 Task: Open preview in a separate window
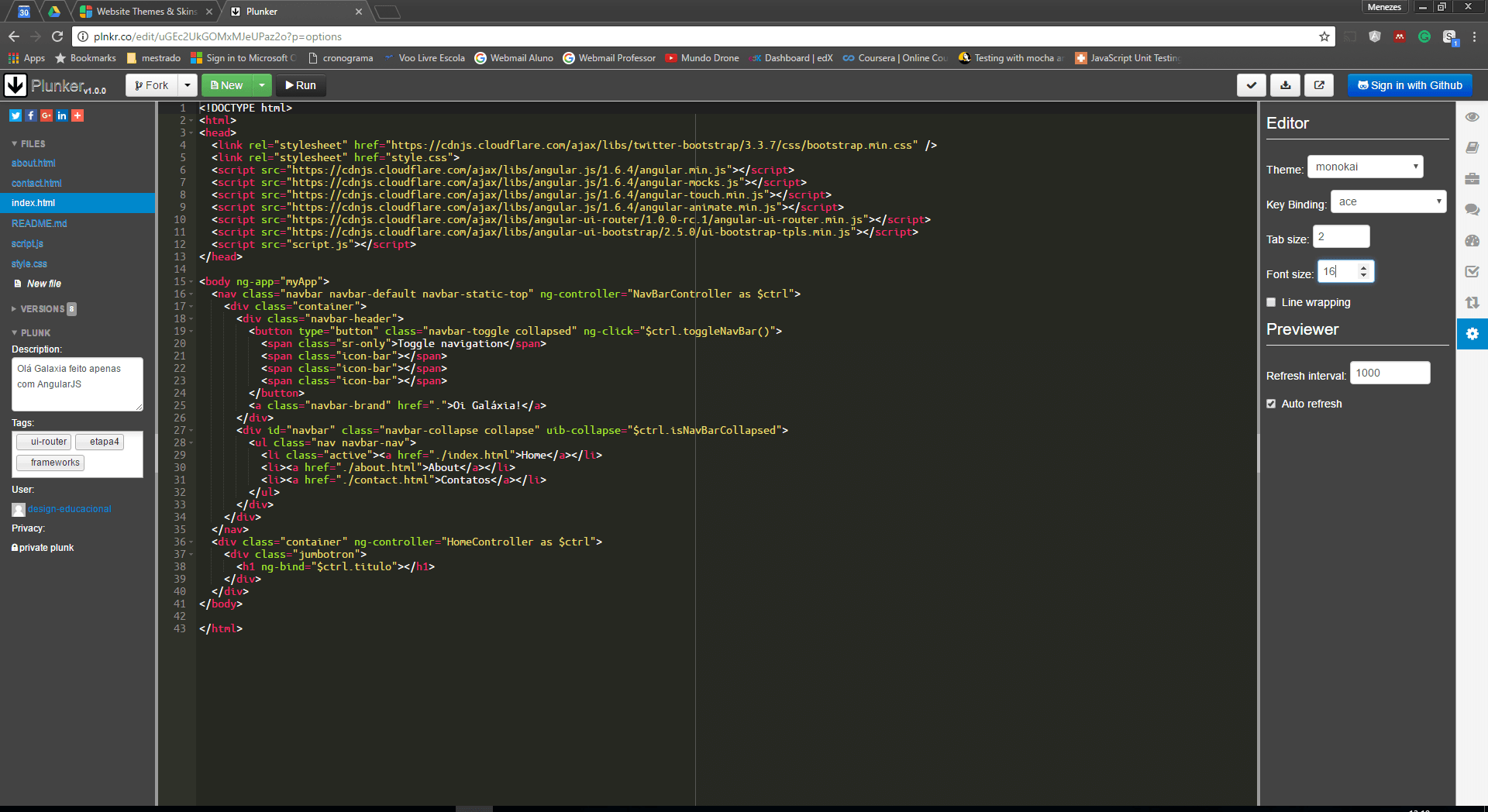tap(1318, 85)
